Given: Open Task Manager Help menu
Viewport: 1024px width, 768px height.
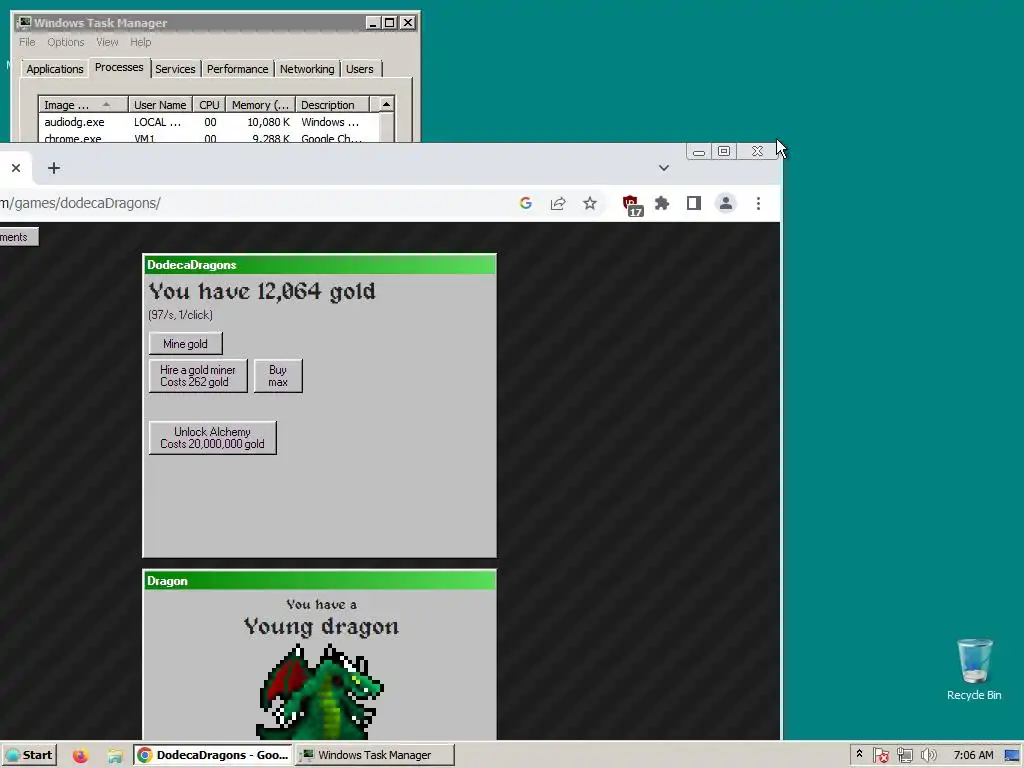Looking at the screenshot, I should click(140, 42).
